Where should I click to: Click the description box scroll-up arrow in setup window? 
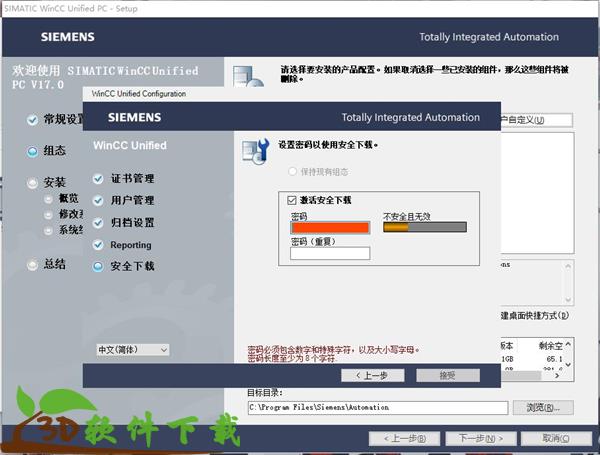pos(568,266)
